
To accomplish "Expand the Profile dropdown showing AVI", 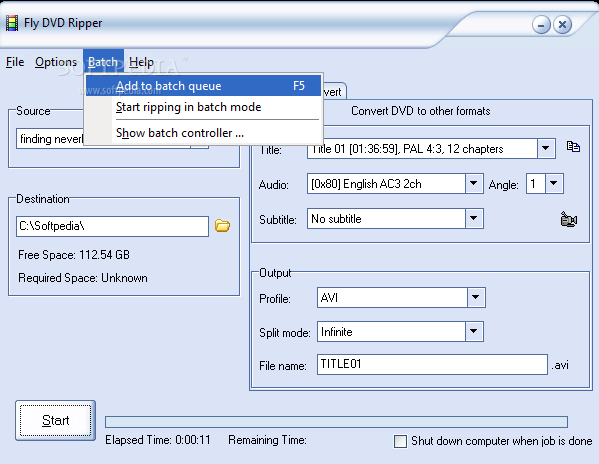I will pyautogui.click(x=476, y=297).
